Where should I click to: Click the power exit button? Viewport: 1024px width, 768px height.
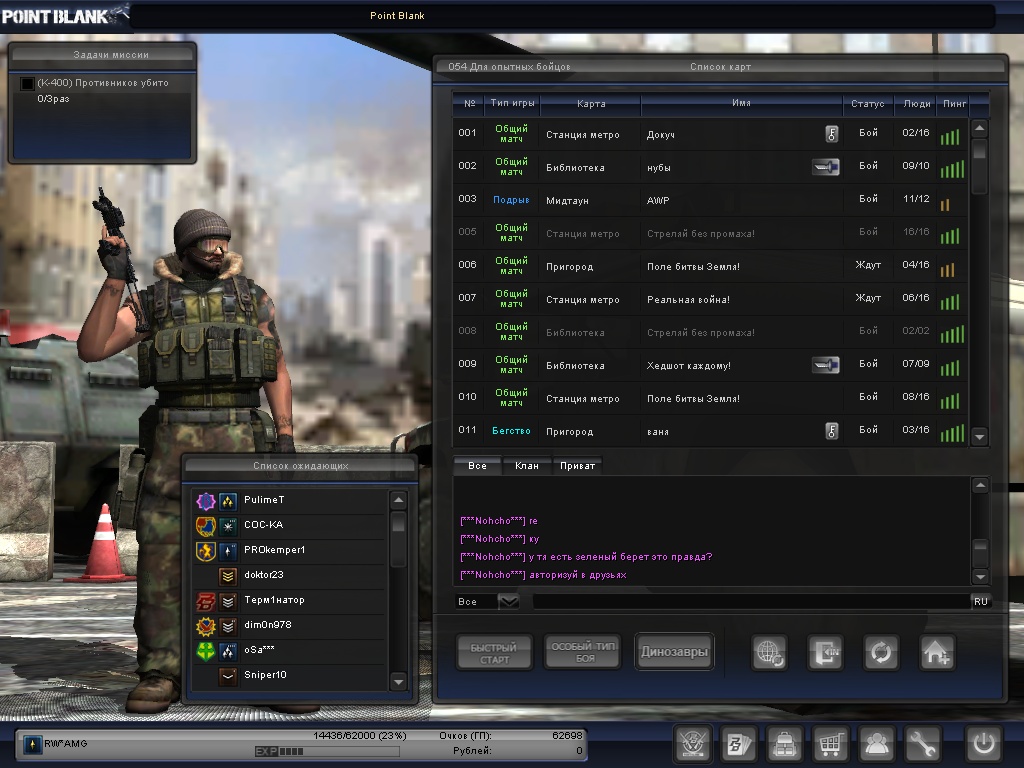click(983, 744)
